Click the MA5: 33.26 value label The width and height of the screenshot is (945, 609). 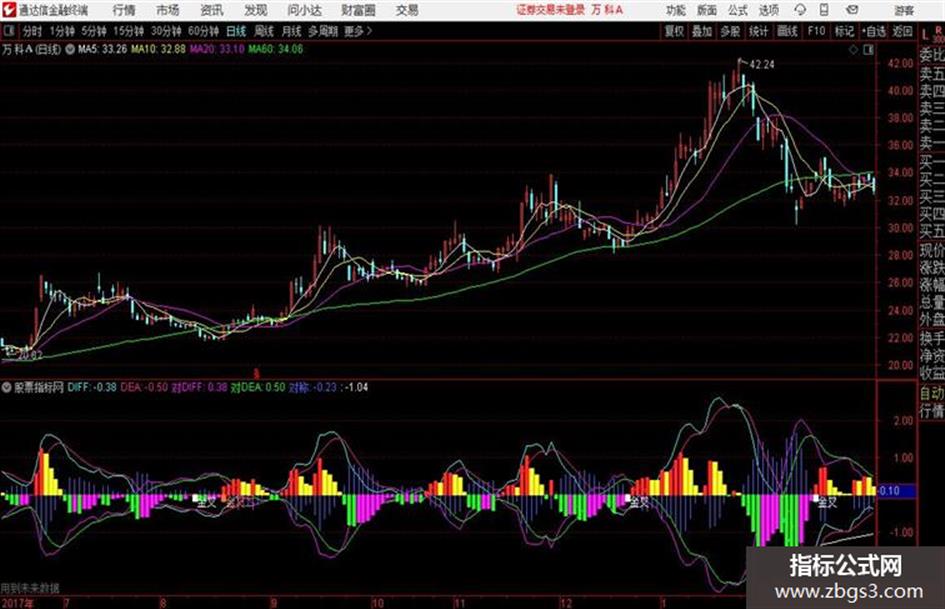102,49
